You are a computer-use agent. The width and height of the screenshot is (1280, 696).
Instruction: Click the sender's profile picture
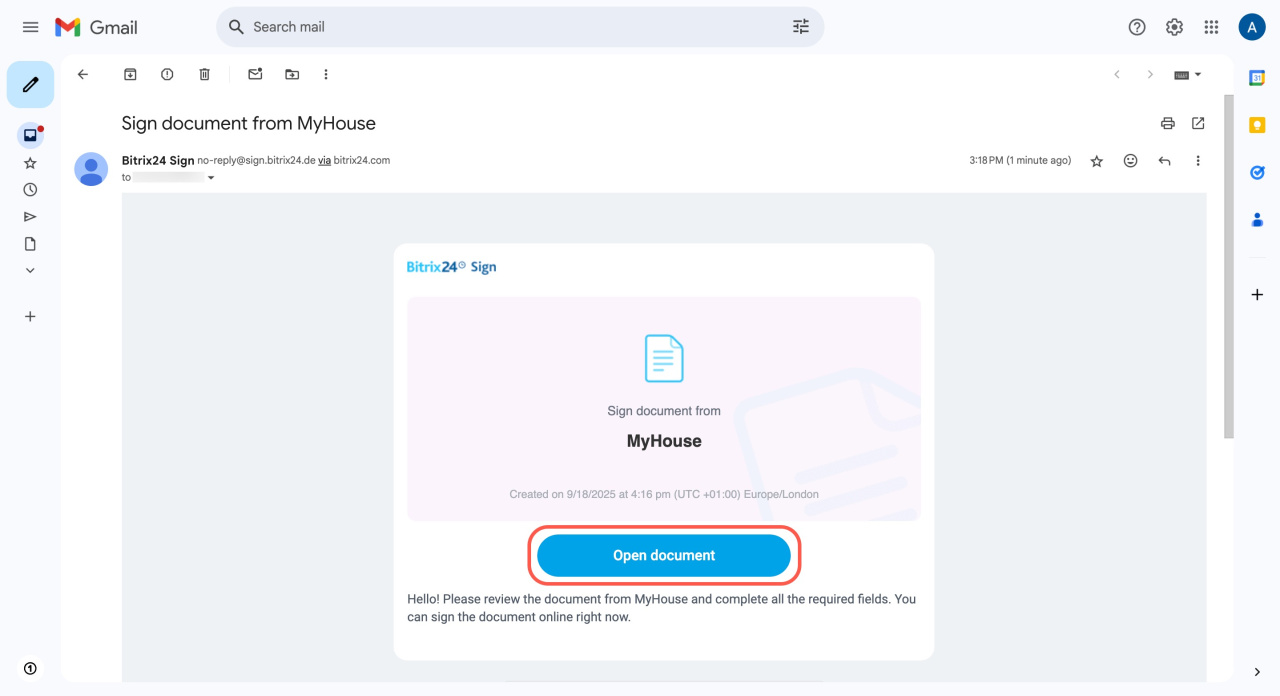pos(91,169)
